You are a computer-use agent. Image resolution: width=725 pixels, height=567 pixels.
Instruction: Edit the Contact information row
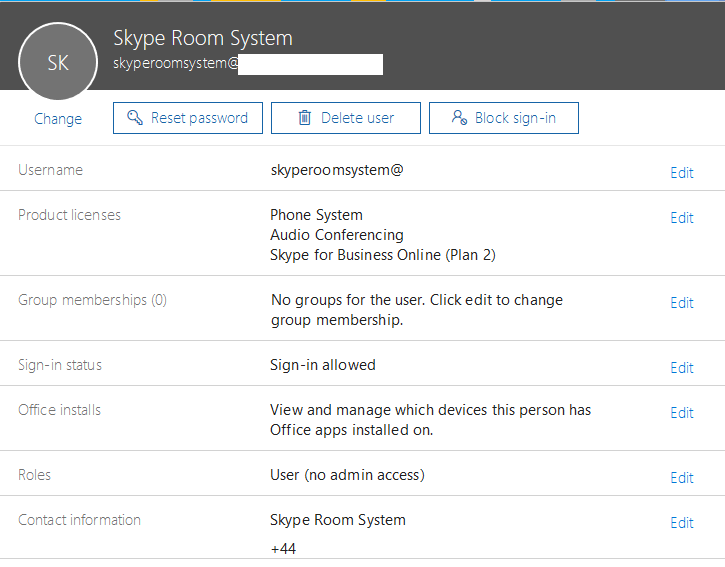(x=682, y=523)
